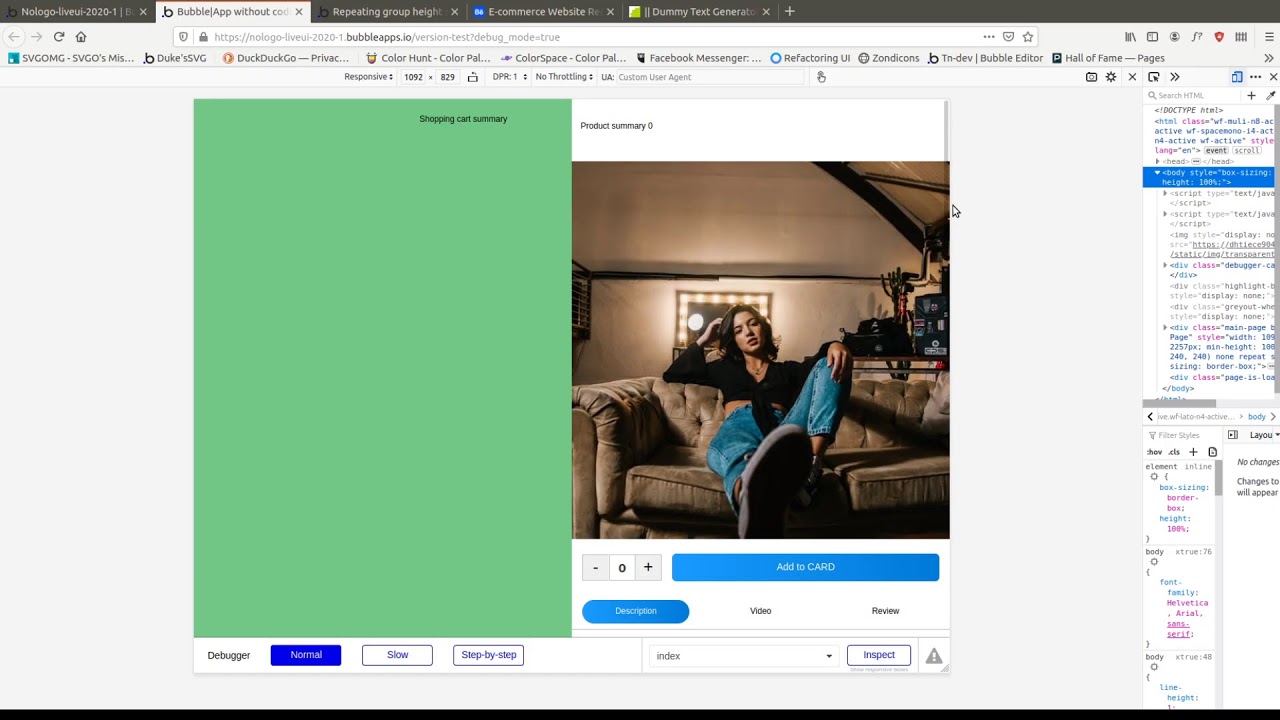Screen dimensions: 1280x720
Task: Add a new CSS rule plus icon
Action: point(1193,452)
